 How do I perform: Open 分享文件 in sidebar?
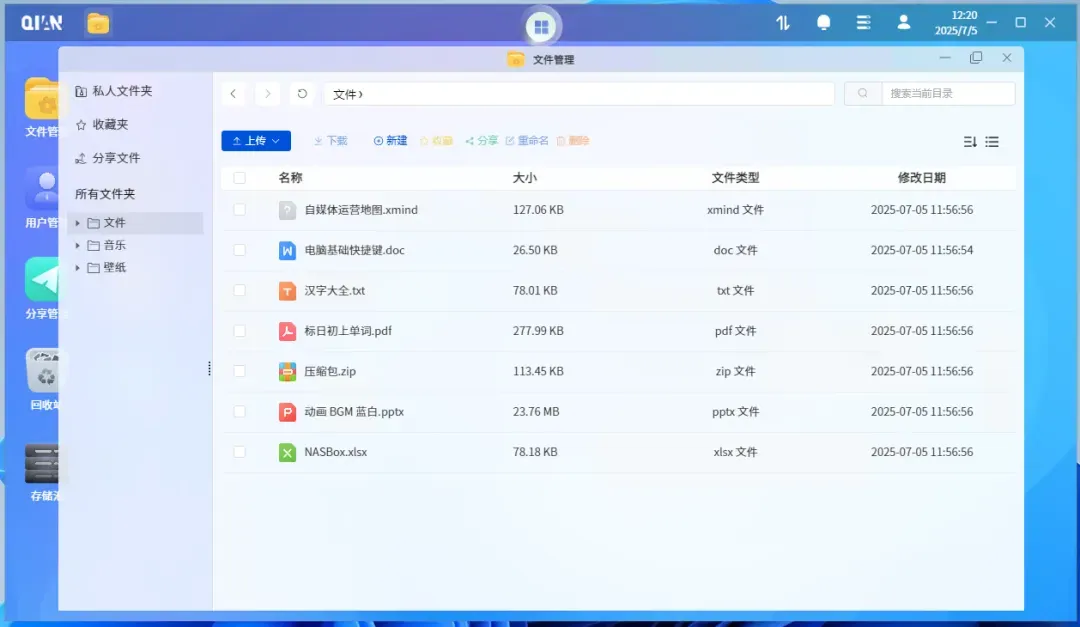[107, 158]
